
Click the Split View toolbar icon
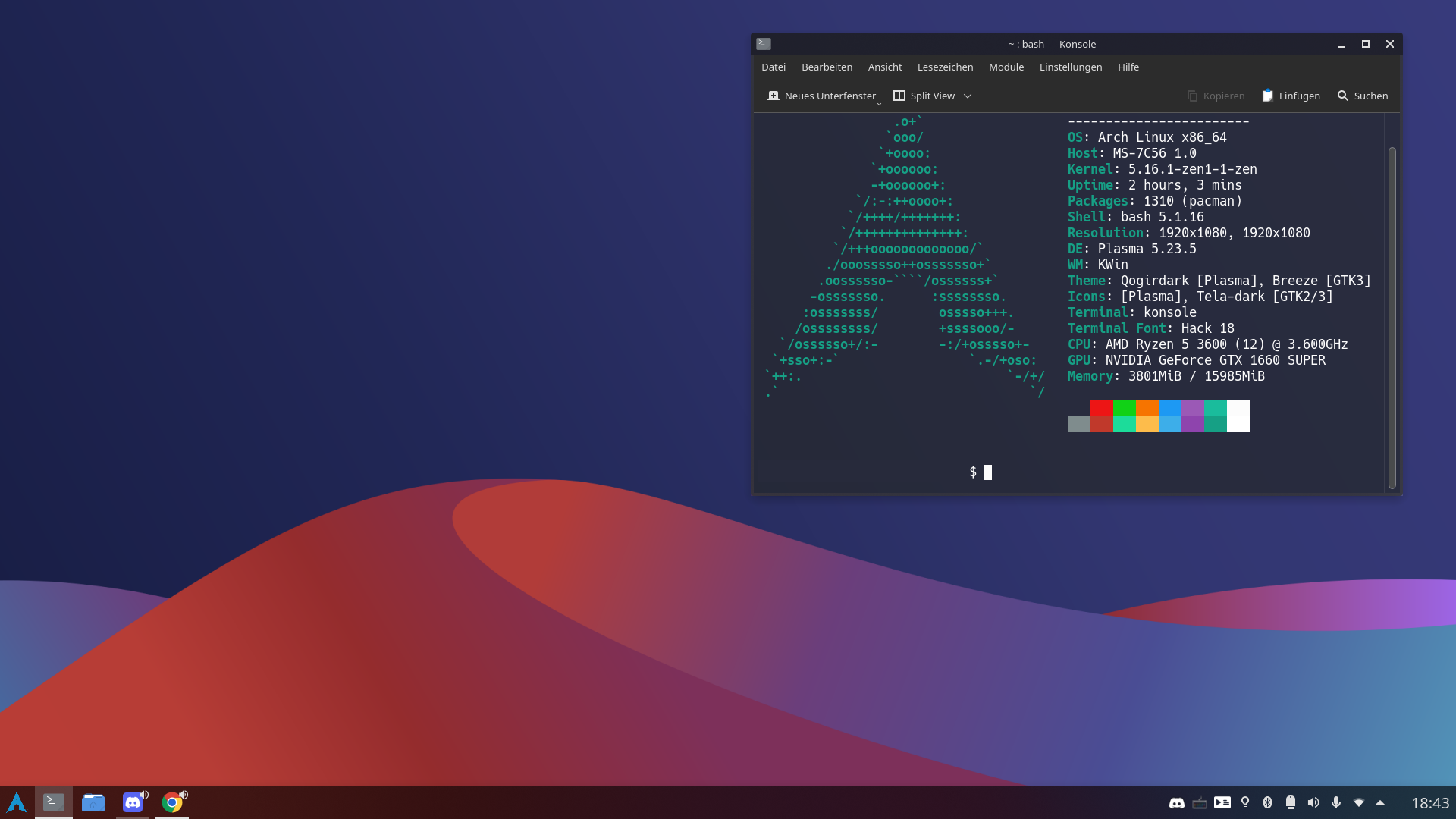coord(899,96)
